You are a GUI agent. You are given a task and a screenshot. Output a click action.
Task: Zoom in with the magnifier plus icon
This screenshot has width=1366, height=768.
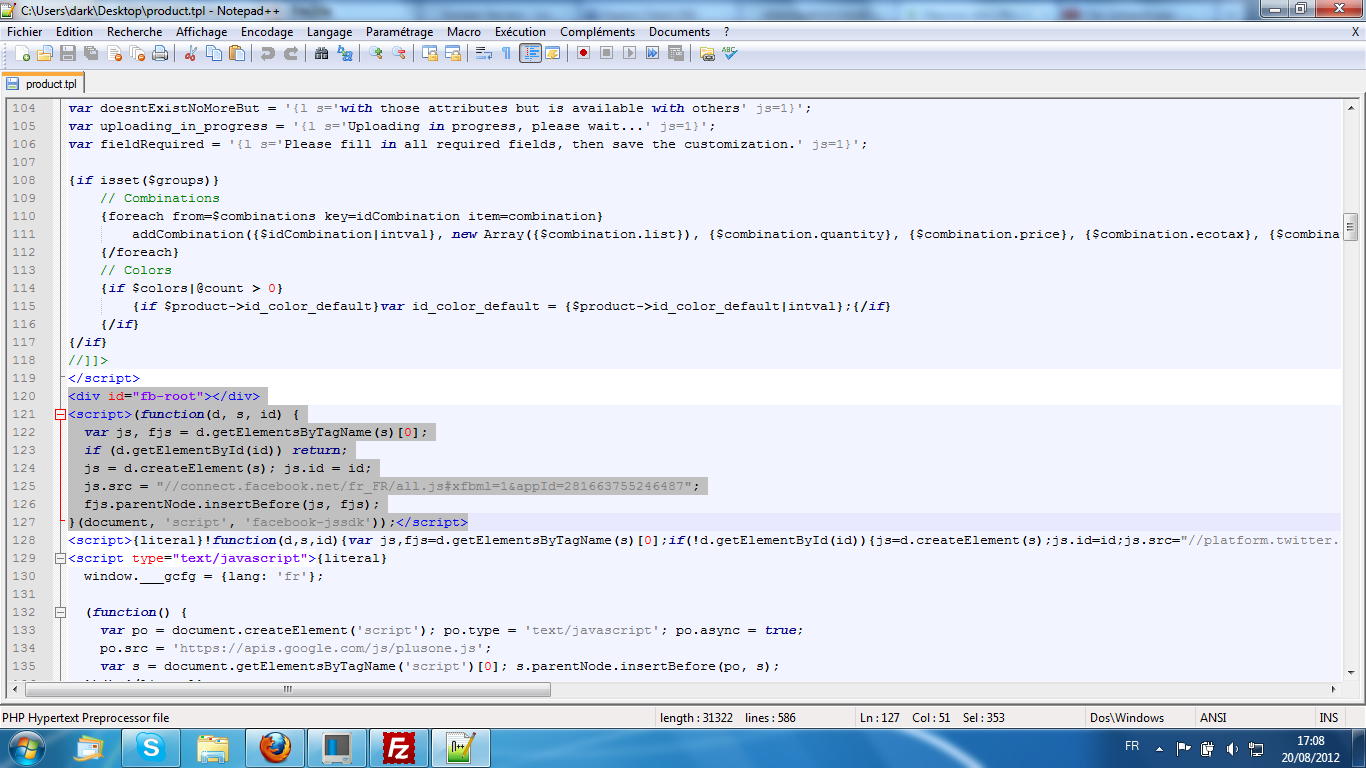pos(375,53)
